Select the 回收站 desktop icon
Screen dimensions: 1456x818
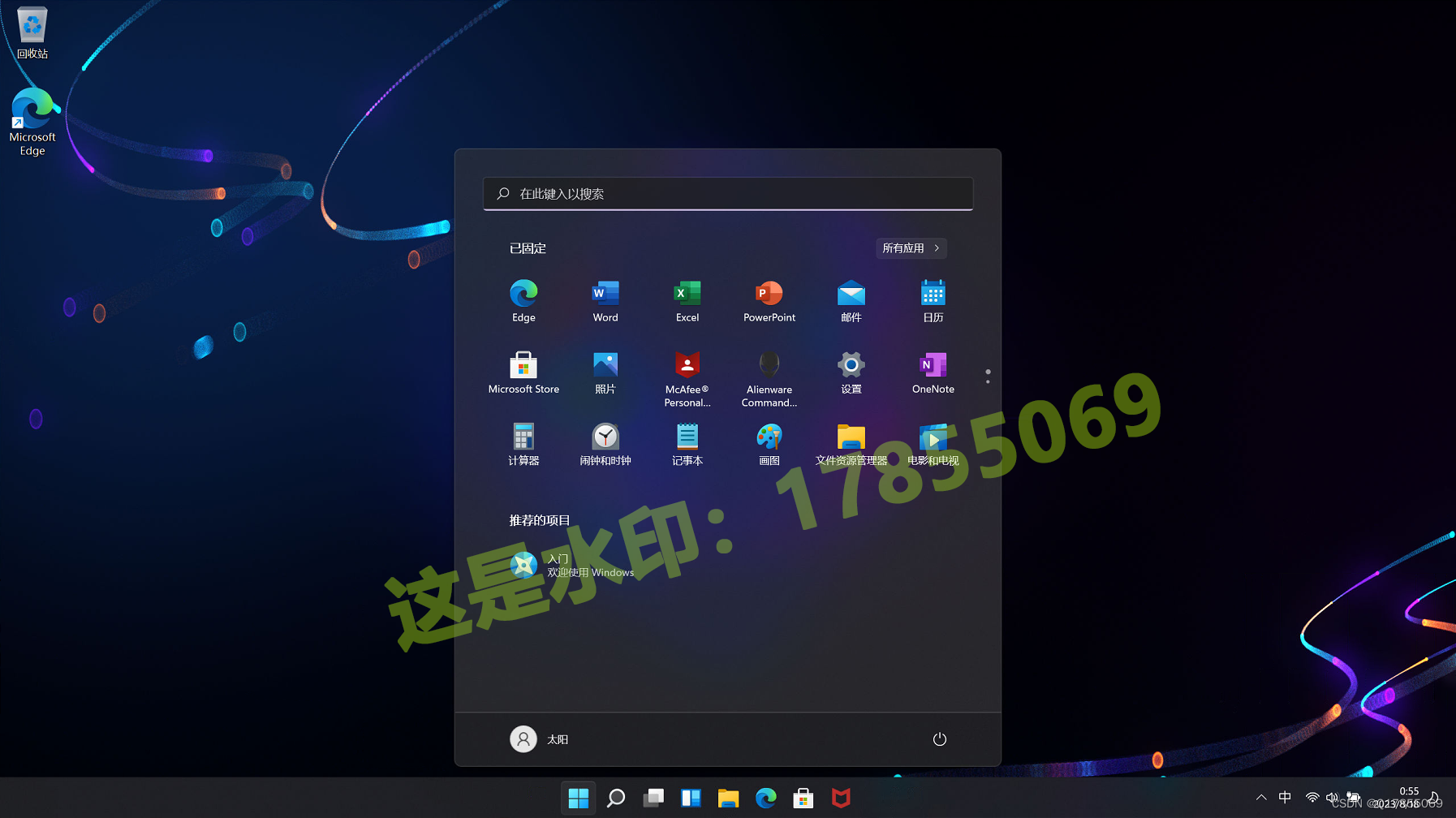pos(32,32)
